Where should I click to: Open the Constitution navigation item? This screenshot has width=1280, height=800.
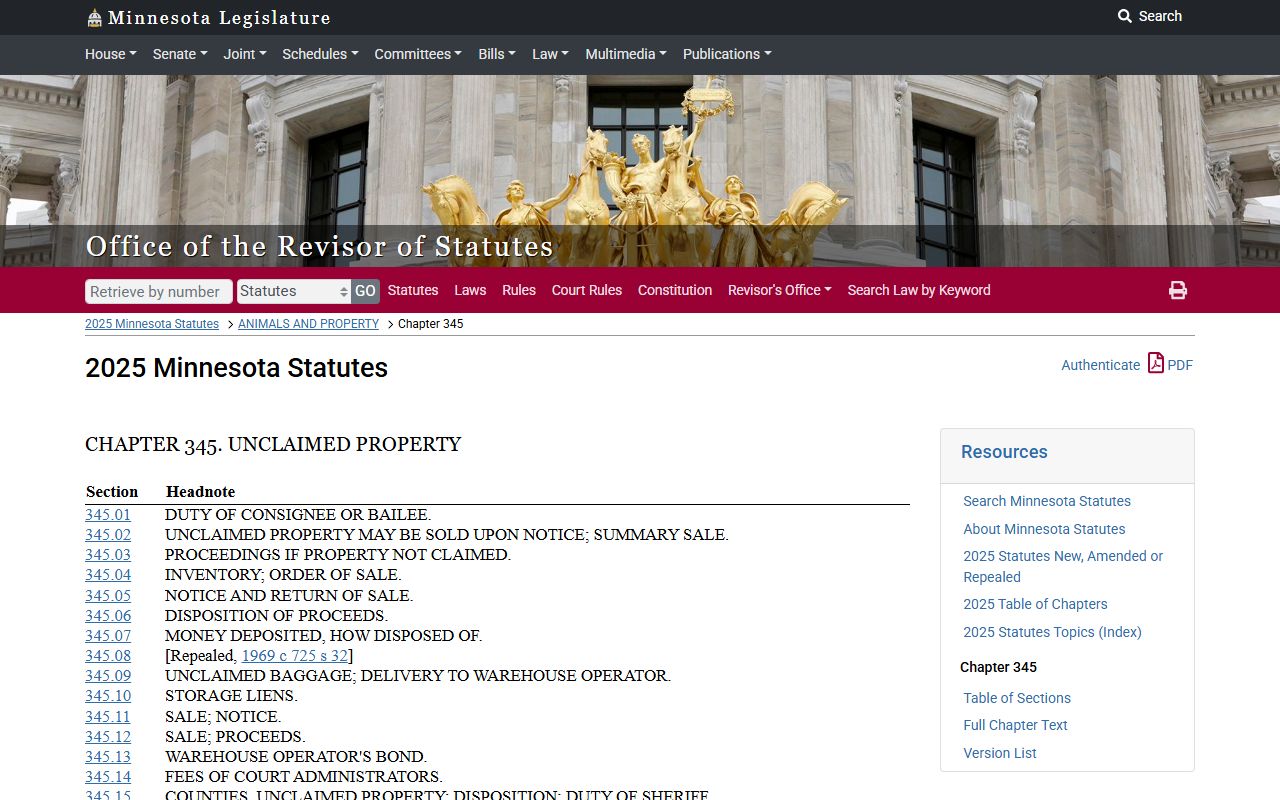(x=675, y=290)
